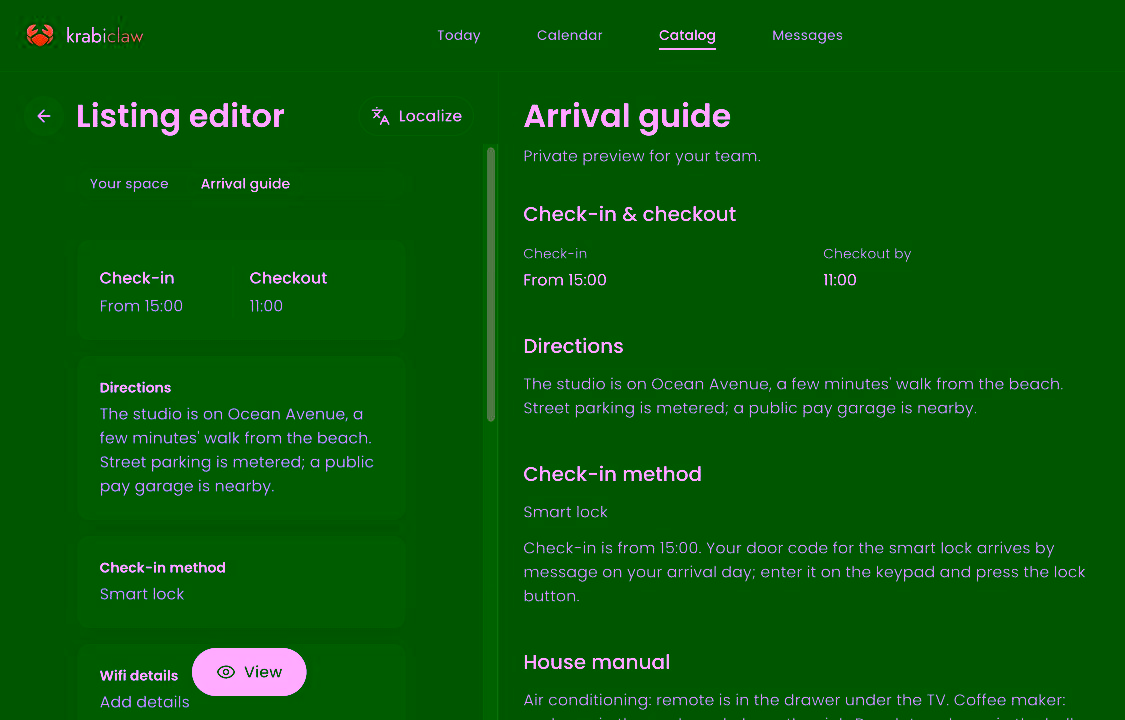The height and width of the screenshot is (720, 1125).
Task: Click the krabiclaw crab logo
Action: (x=39, y=35)
